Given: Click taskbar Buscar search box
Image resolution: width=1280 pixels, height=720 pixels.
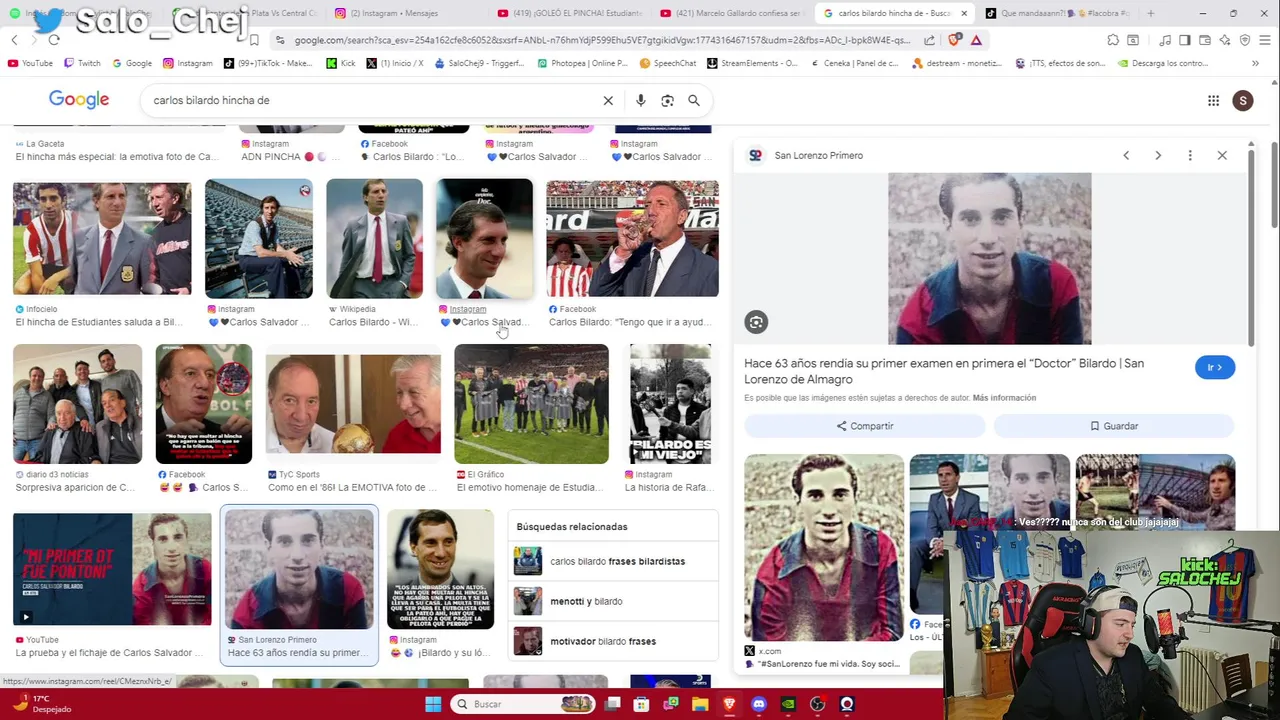Looking at the screenshot, I should tap(521, 704).
